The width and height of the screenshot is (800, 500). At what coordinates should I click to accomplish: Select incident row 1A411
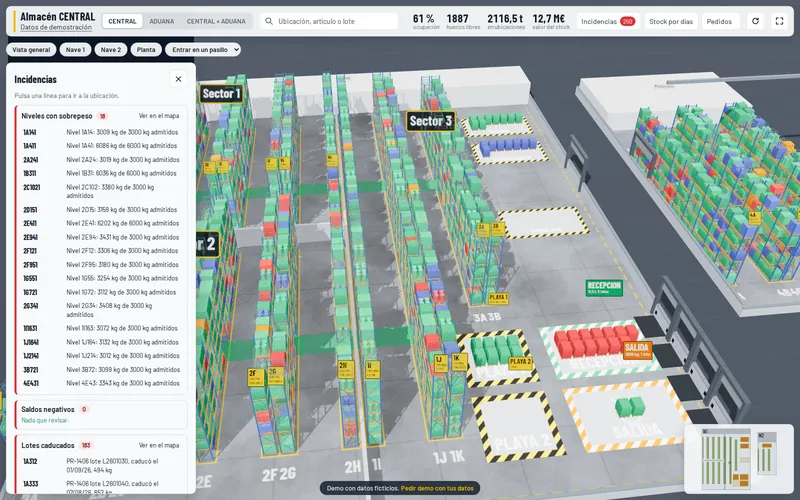click(x=101, y=146)
